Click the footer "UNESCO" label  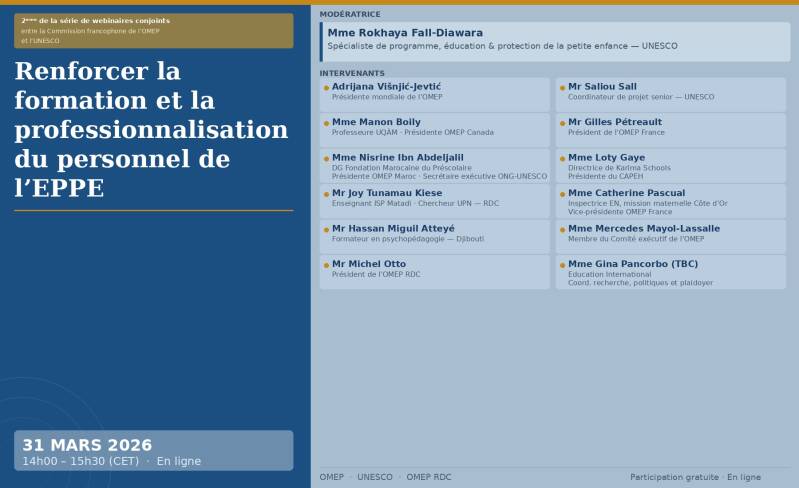pyautogui.click(x=375, y=477)
